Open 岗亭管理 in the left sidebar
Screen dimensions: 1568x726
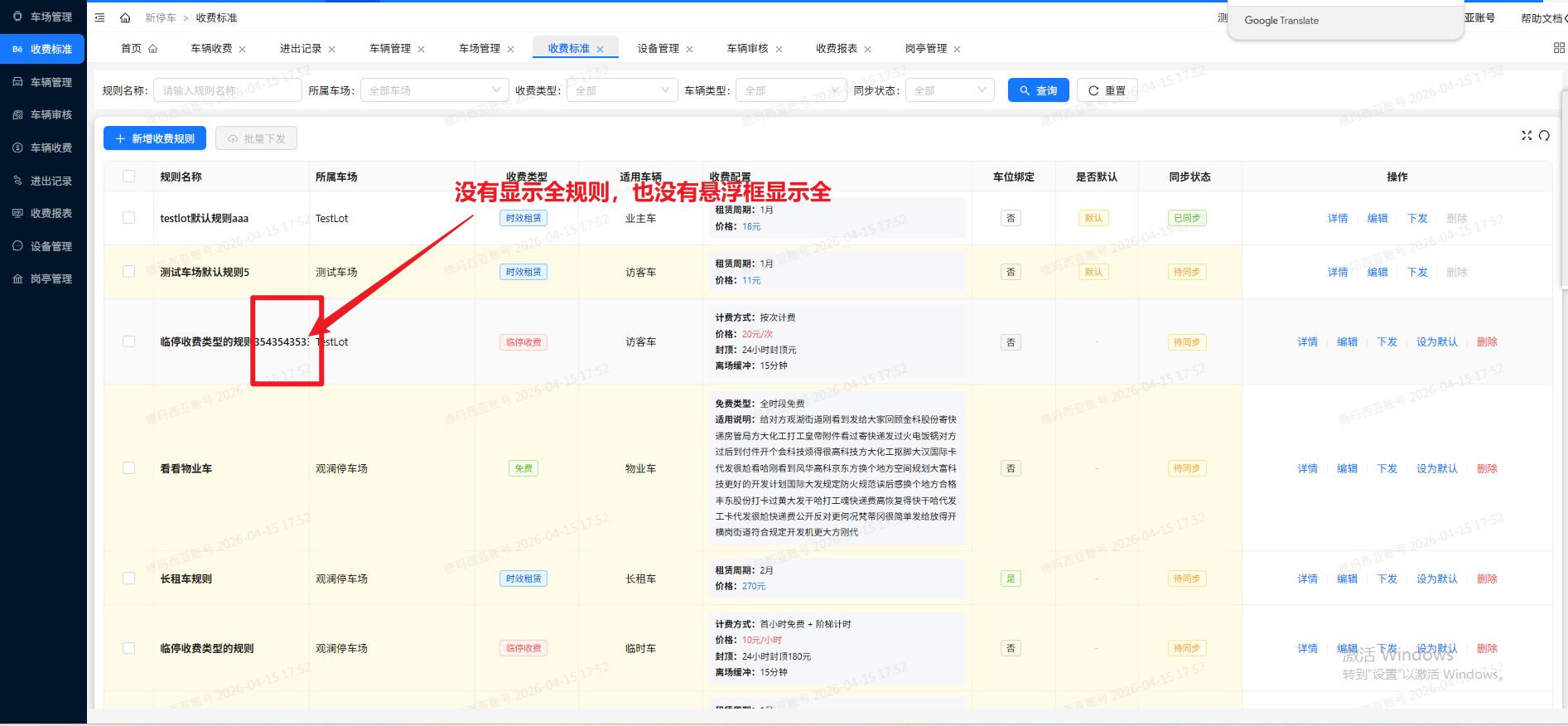click(51, 279)
